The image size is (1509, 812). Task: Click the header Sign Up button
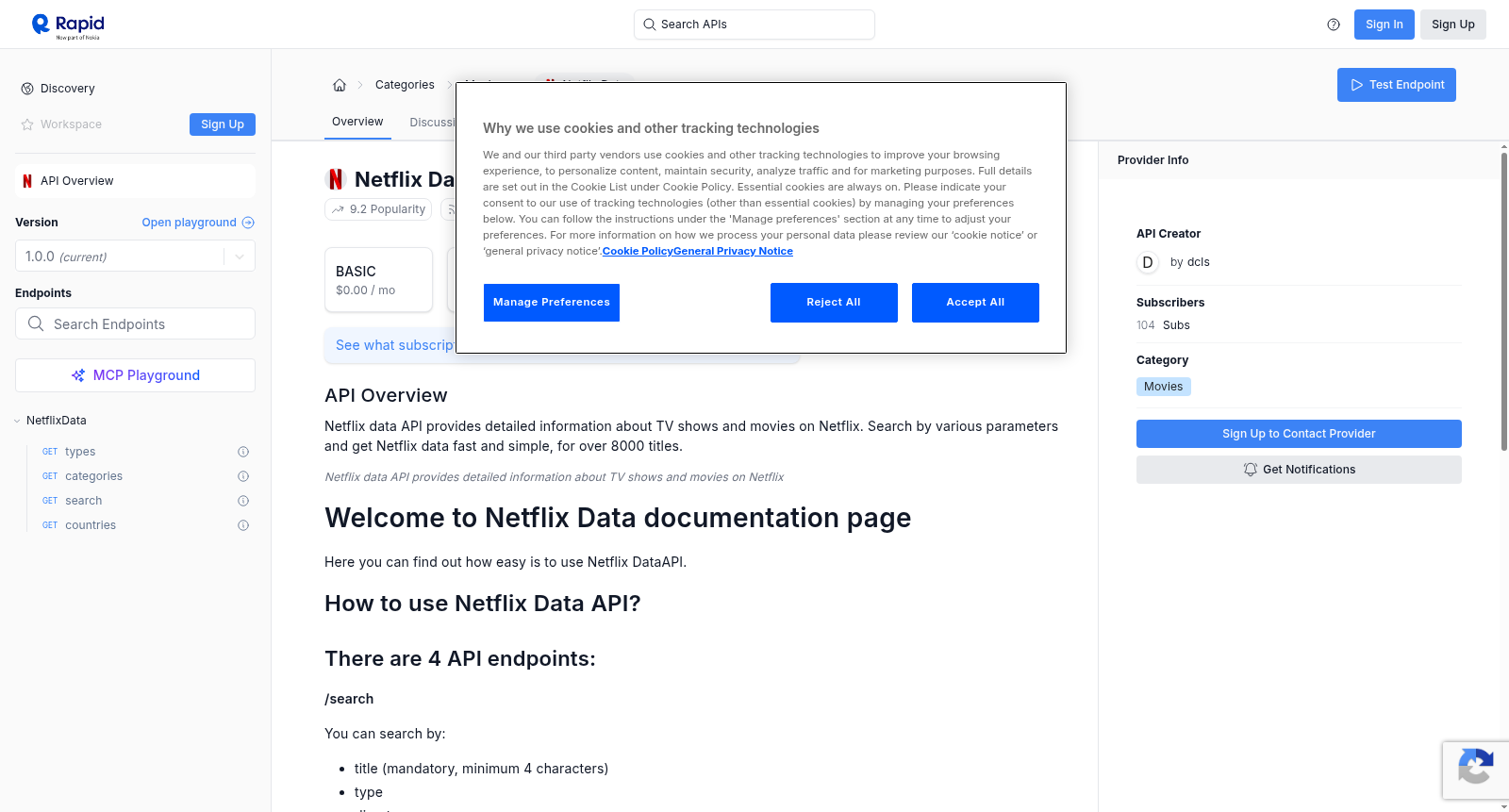[x=1453, y=25]
